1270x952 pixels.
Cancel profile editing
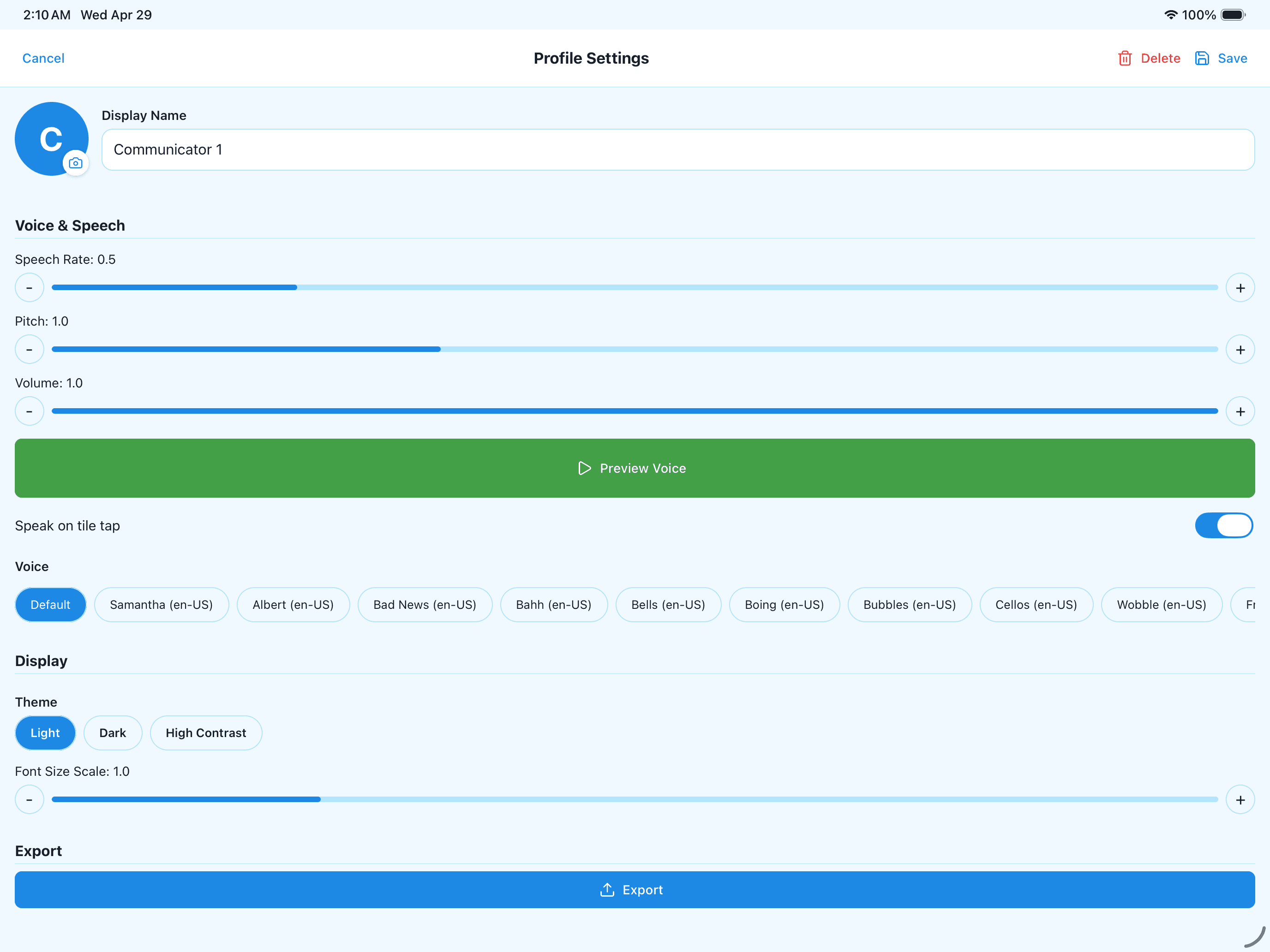[x=43, y=58]
